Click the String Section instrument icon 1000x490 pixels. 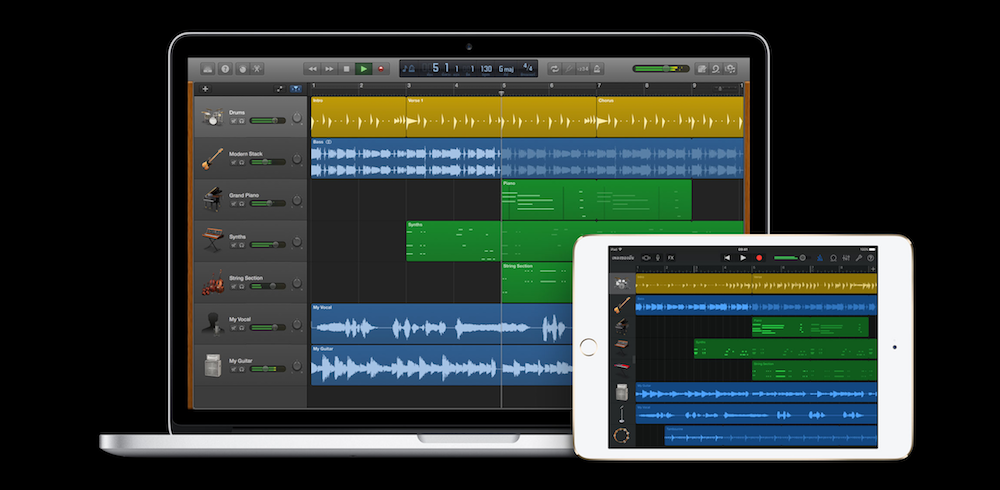[x=212, y=283]
